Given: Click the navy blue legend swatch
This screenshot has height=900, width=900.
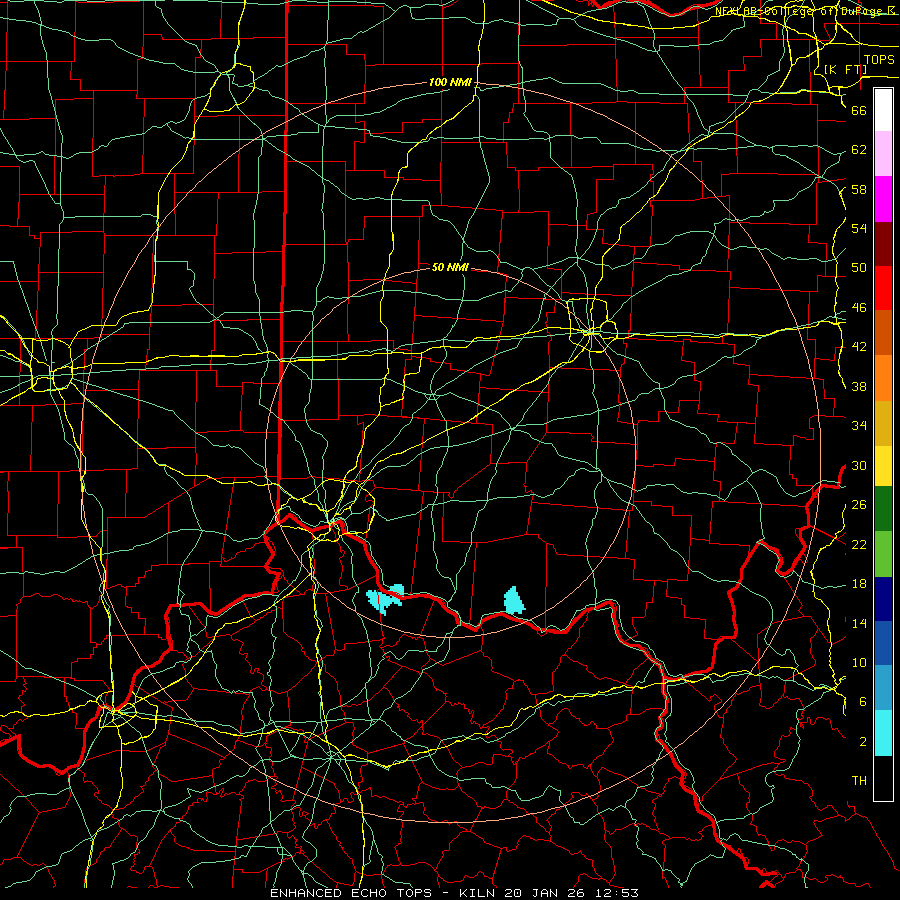Looking at the screenshot, I should (x=883, y=599).
